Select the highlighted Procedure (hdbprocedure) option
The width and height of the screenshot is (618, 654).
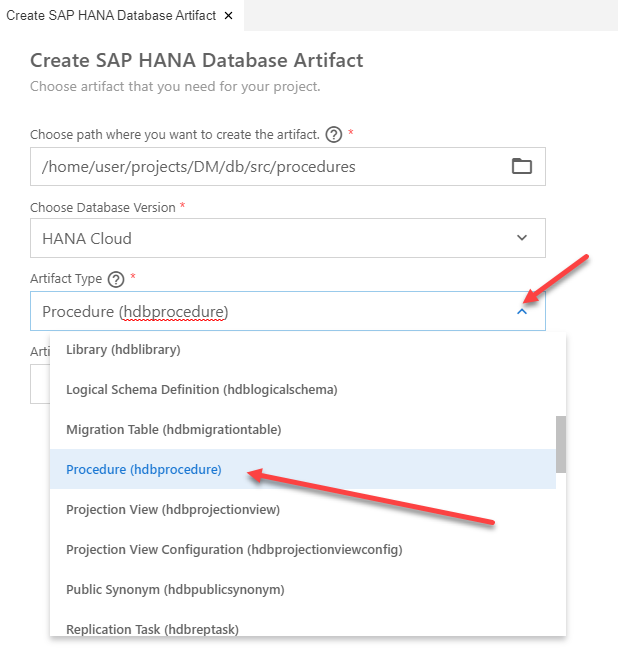pyautogui.click(x=303, y=469)
